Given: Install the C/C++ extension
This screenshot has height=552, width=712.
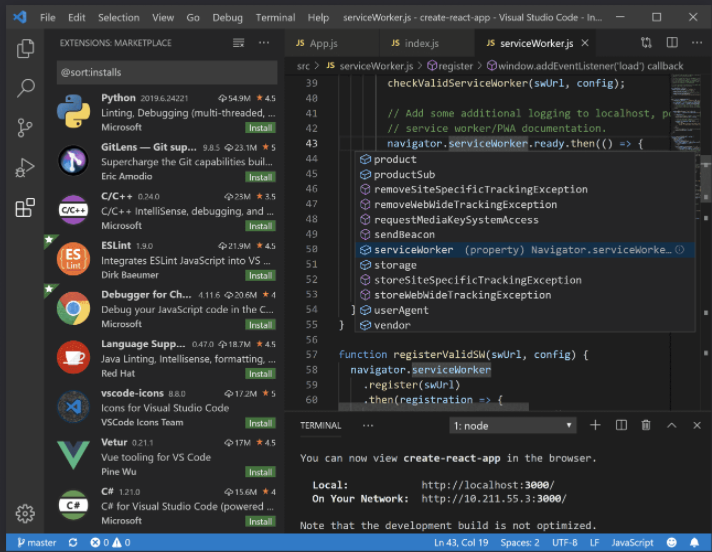Looking at the screenshot, I should coord(260,226).
